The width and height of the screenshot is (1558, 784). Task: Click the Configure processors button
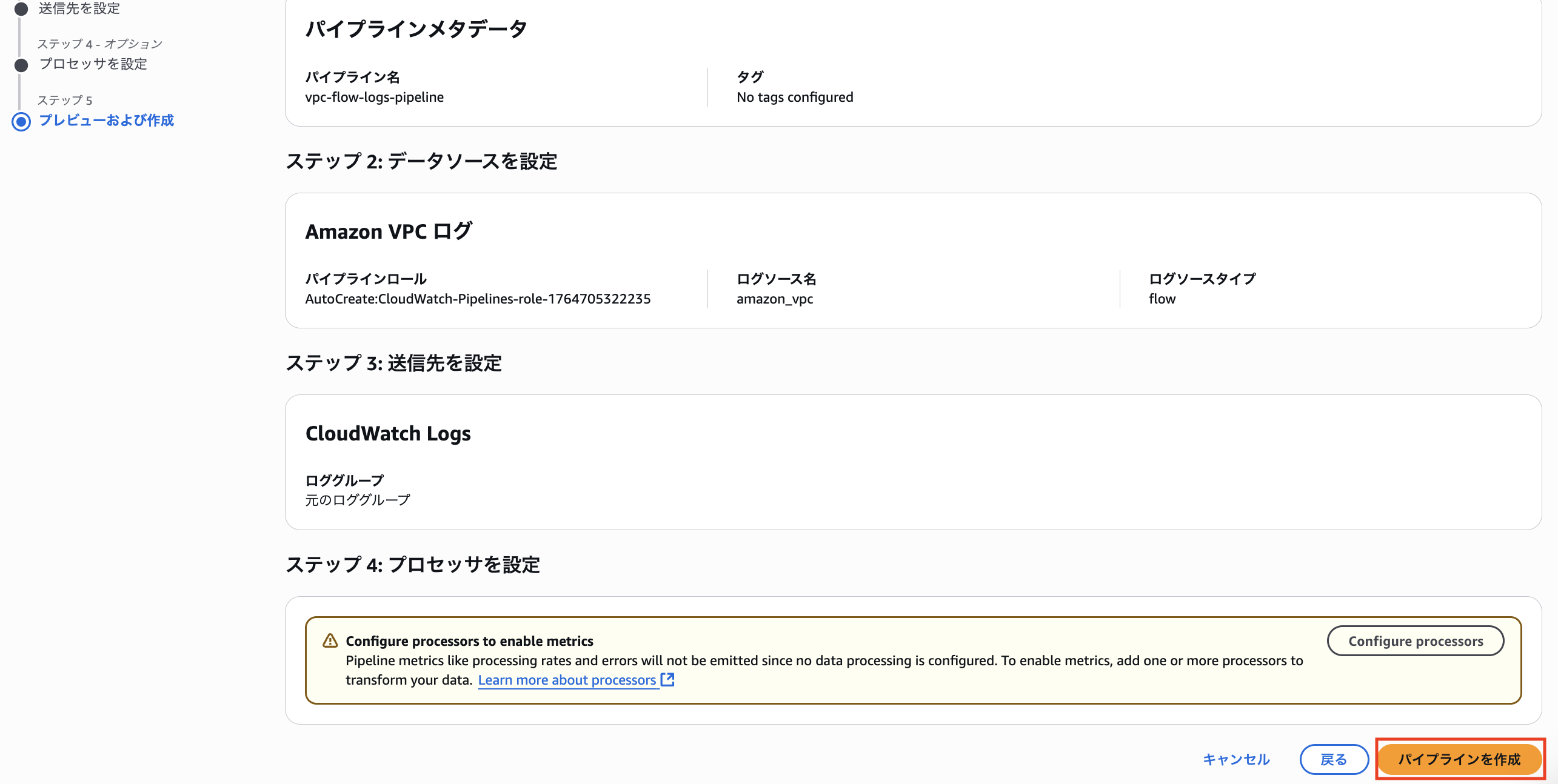1415,640
